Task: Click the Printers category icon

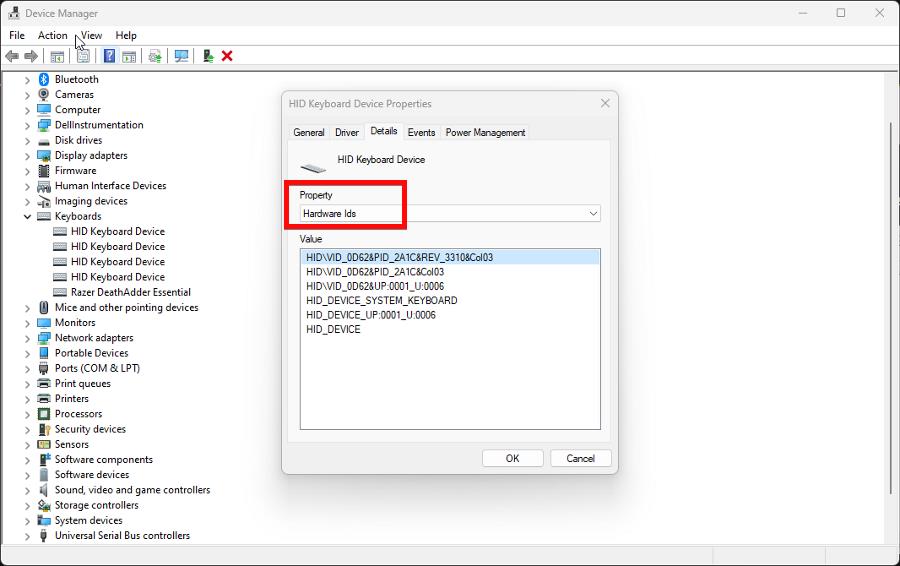Action: tap(44, 399)
